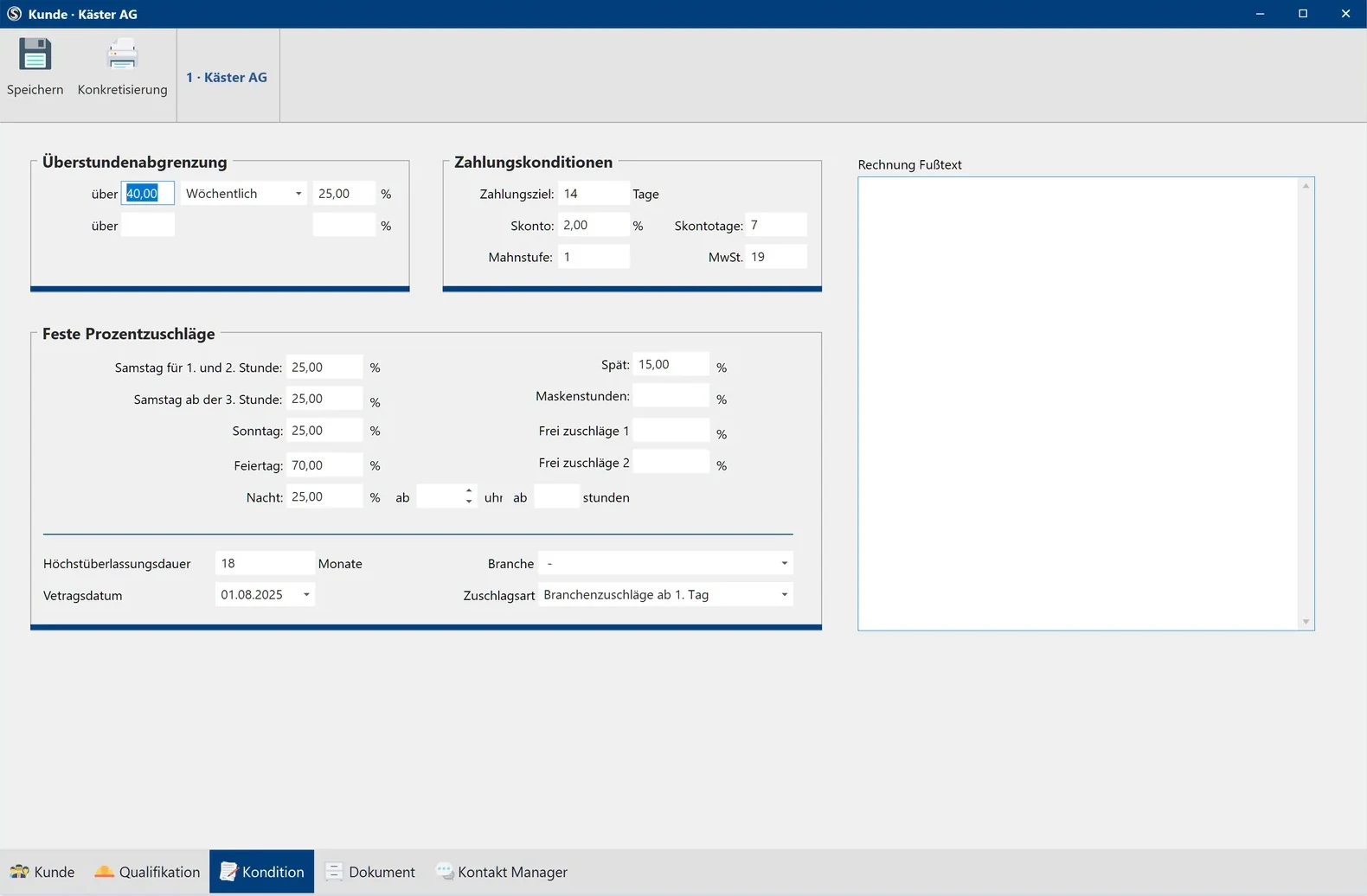This screenshot has height=896, width=1367.
Task: Open the Vetragsdatum date picker dropdown
Action: pos(306,595)
